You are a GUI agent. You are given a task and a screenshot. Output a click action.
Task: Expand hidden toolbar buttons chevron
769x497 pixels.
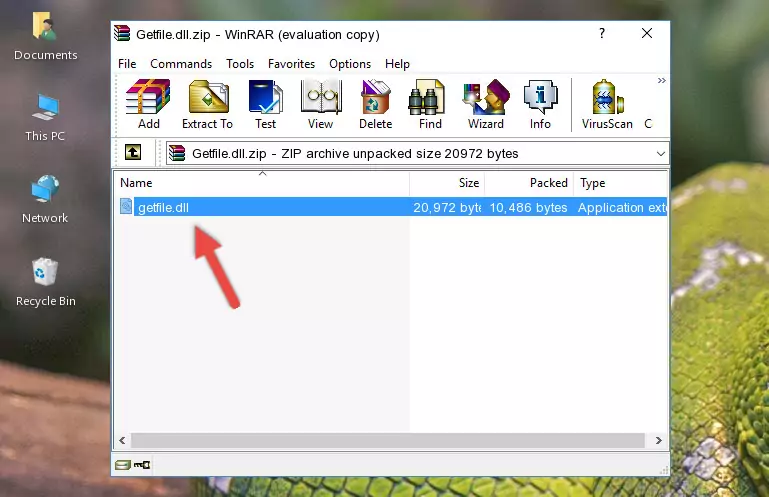662,80
